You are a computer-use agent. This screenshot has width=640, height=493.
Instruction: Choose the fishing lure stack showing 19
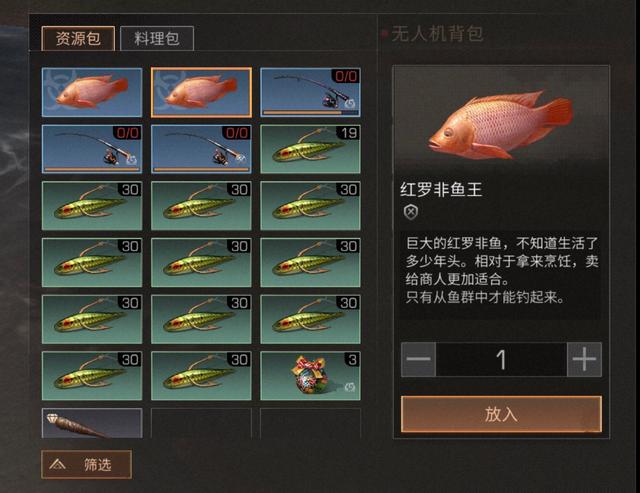[x=310, y=149]
